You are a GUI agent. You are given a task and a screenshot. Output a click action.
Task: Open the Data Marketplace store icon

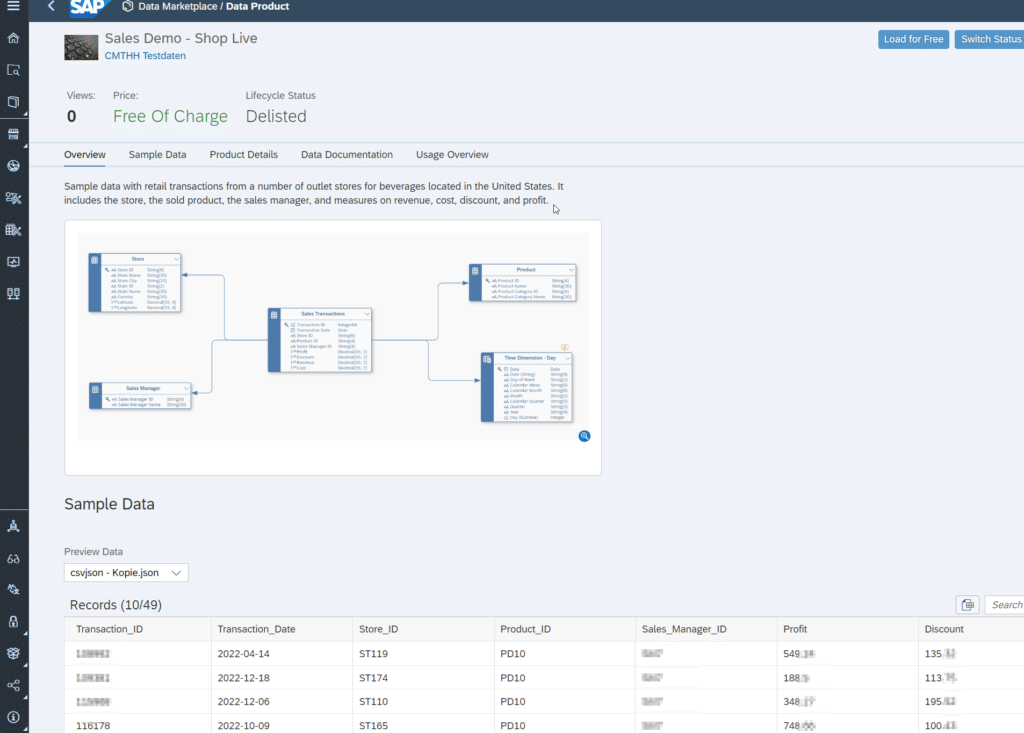tap(13, 134)
